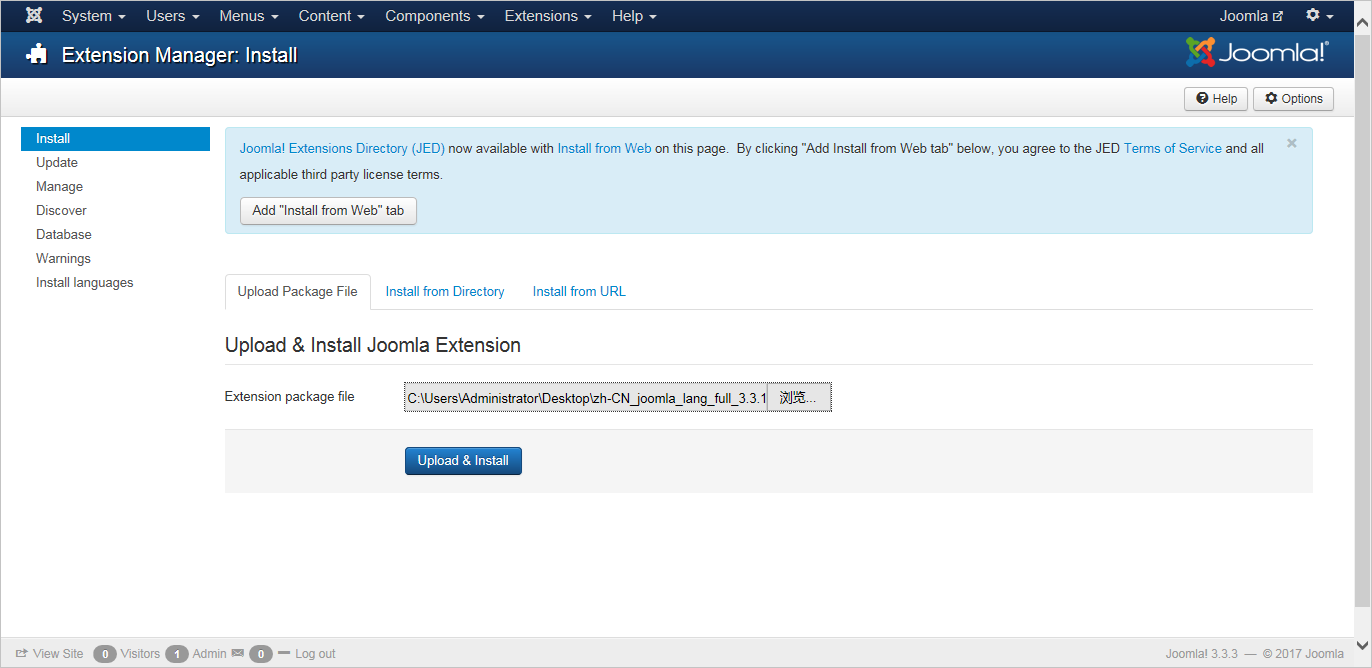Select Warnings in the sidebar
The height and width of the screenshot is (668, 1372).
tap(63, 259)
